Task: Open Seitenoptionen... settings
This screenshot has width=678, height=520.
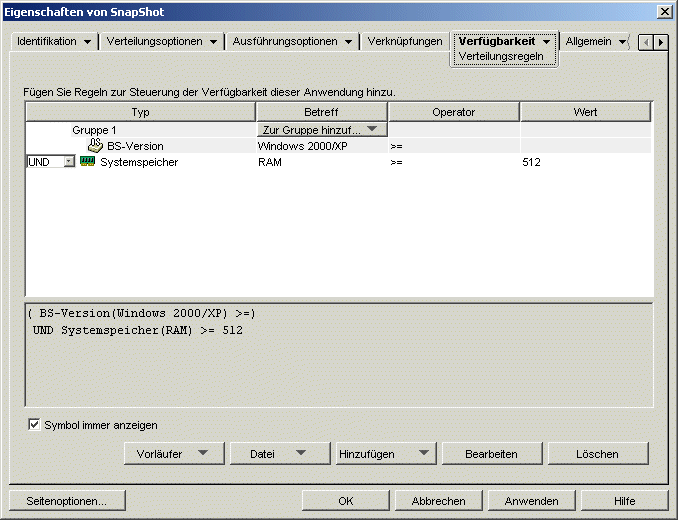Action: coord(66,501)
